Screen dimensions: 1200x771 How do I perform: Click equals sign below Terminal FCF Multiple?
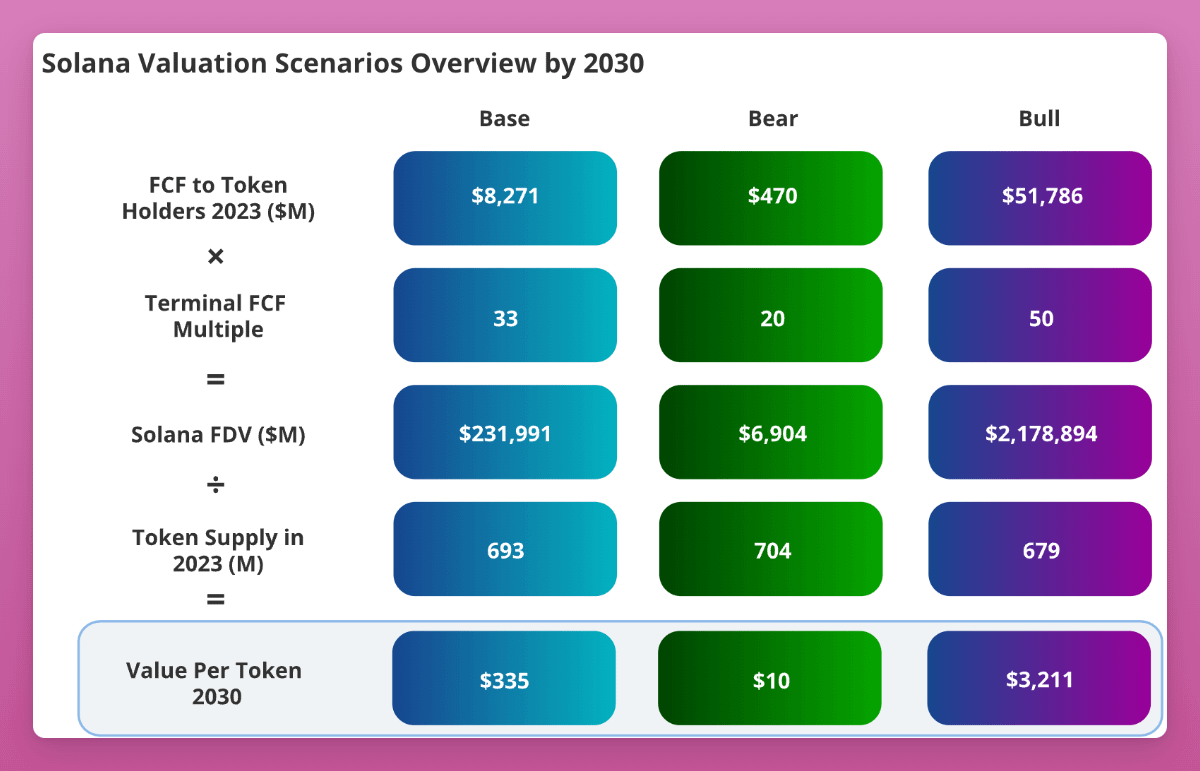[x=215, y=380]
